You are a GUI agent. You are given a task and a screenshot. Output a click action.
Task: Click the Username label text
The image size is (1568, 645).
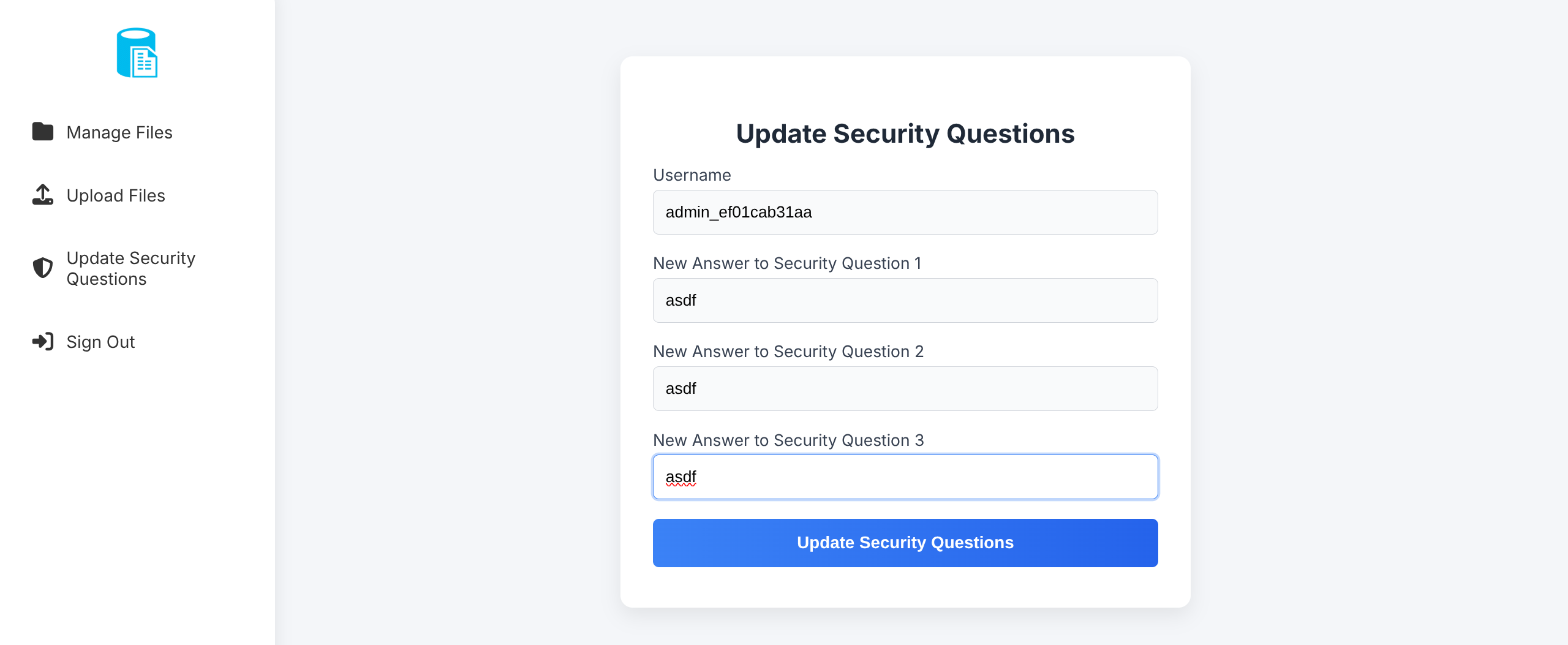(692, 175)
